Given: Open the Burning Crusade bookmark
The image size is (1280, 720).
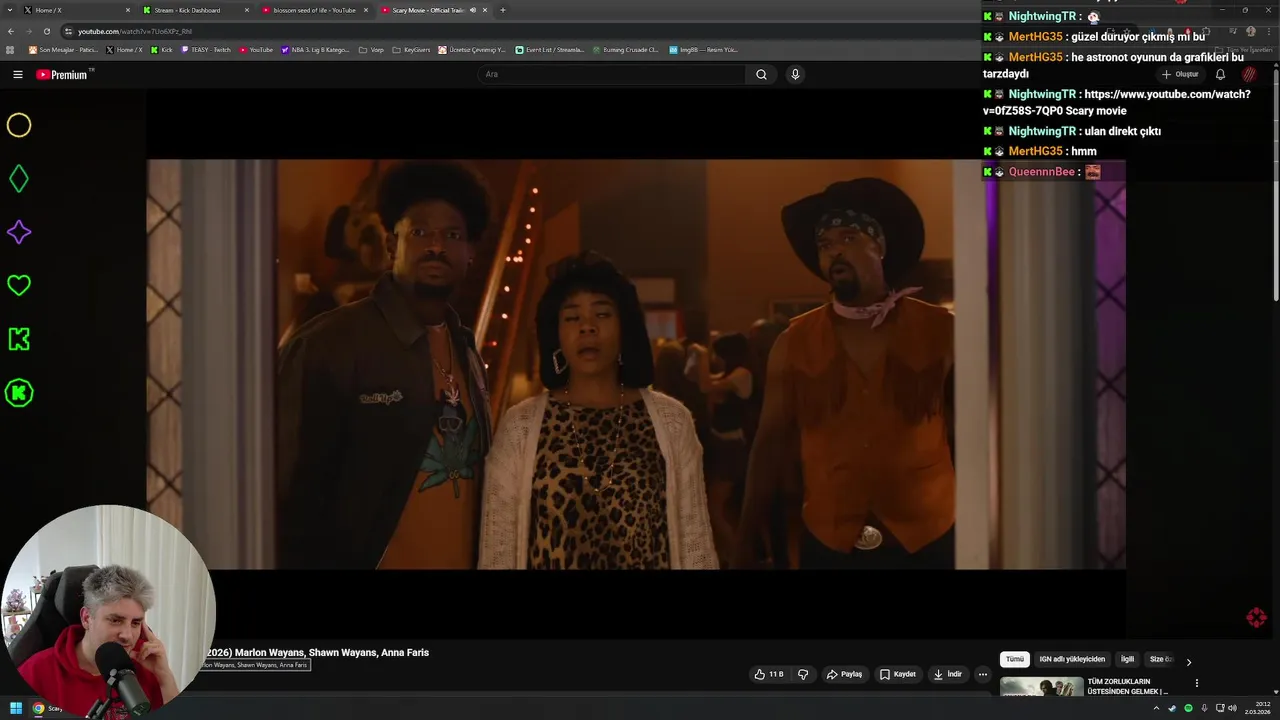Looking at the screenshot, I should [625, 49].
